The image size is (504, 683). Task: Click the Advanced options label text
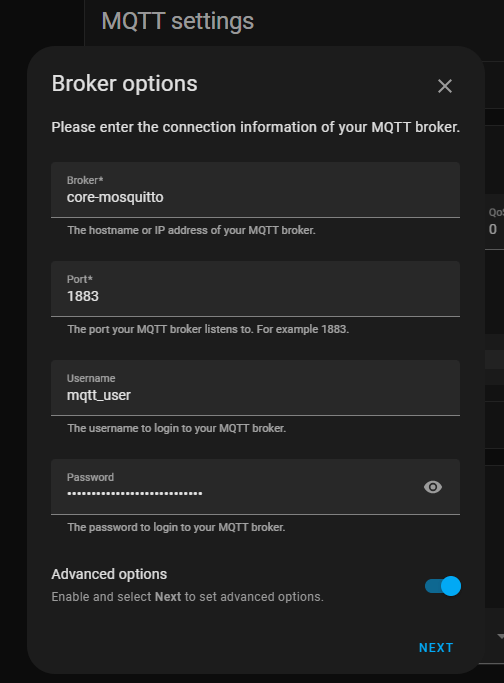(109, 574)
